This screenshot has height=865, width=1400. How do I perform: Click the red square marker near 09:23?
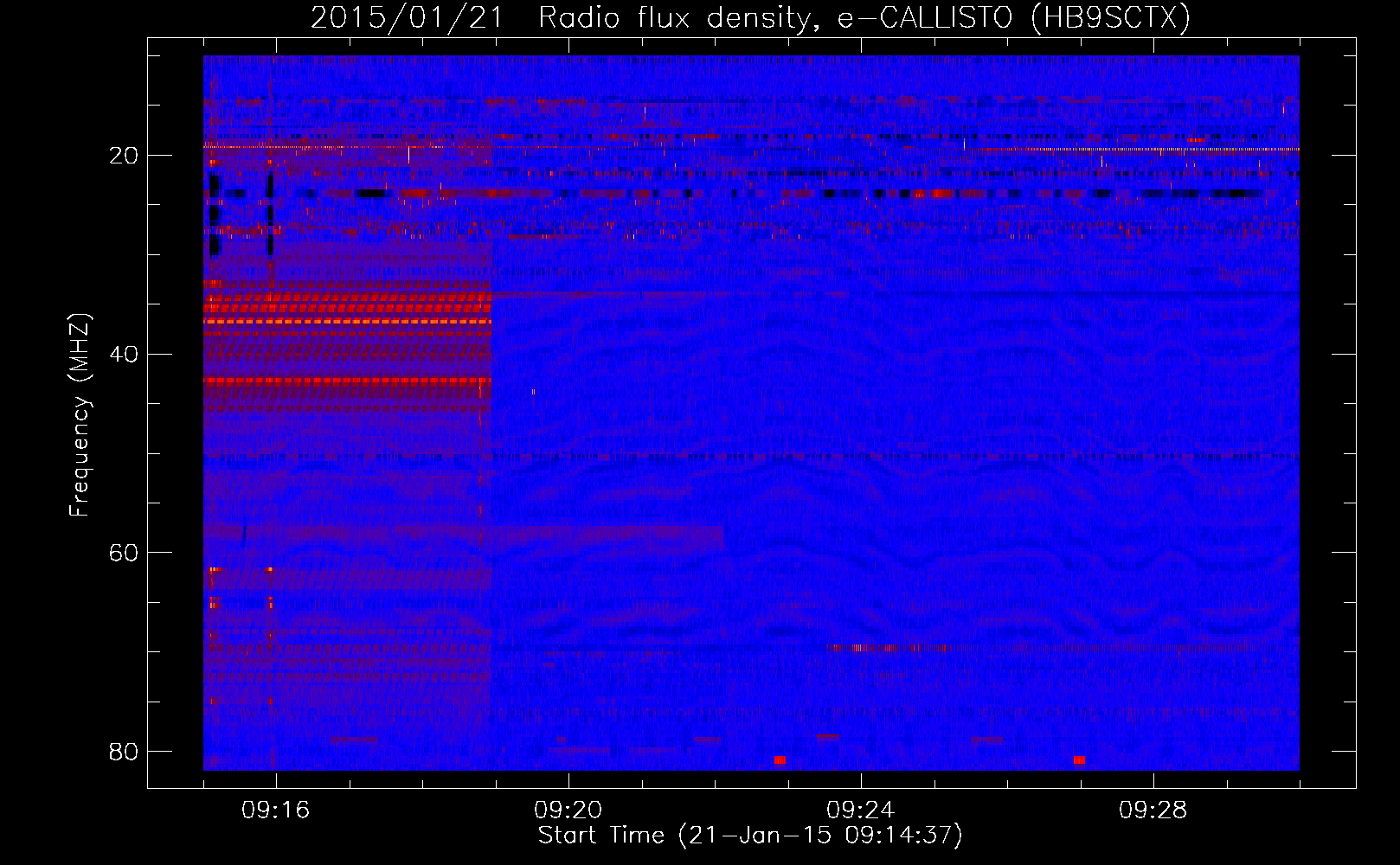tap(780, 760)
